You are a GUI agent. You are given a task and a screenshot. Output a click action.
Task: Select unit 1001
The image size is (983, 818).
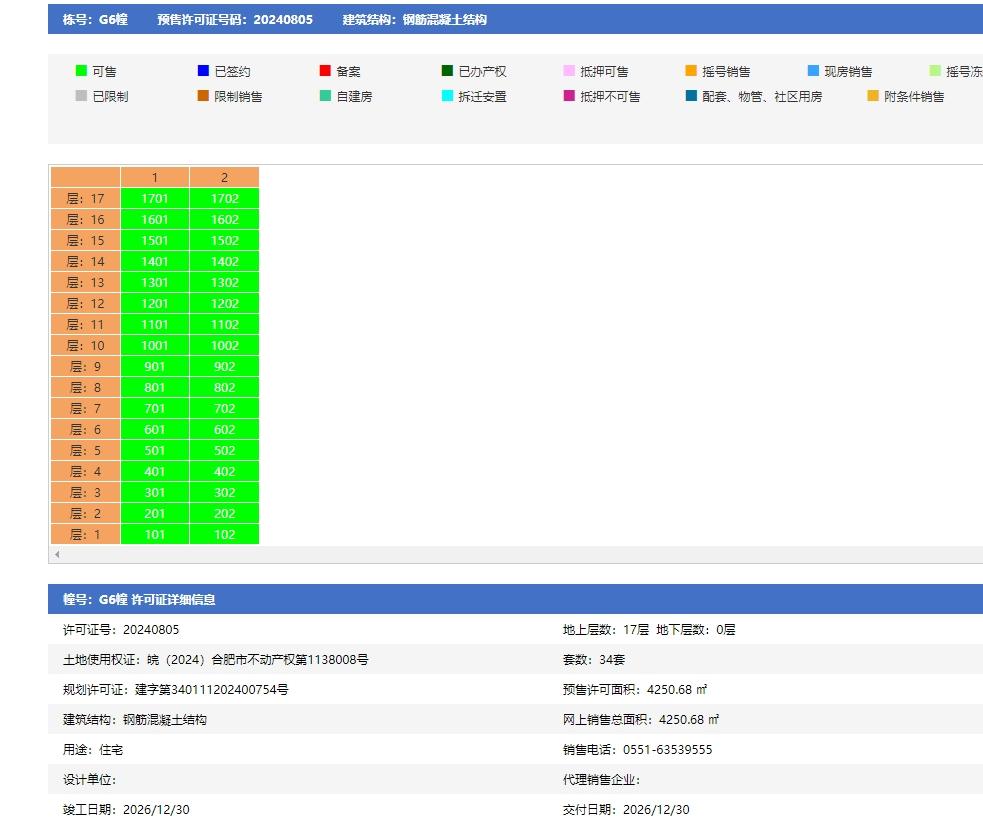coord(155,345)
